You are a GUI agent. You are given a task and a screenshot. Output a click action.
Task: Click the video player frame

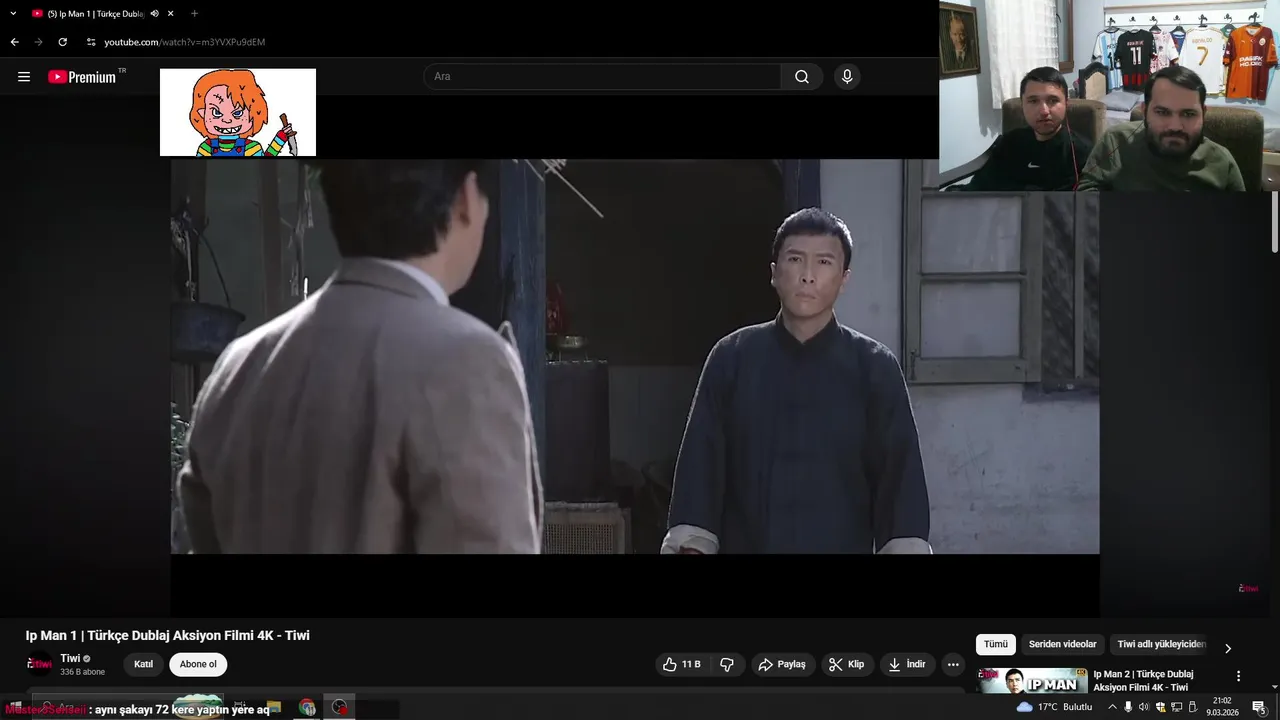point(635,357)
